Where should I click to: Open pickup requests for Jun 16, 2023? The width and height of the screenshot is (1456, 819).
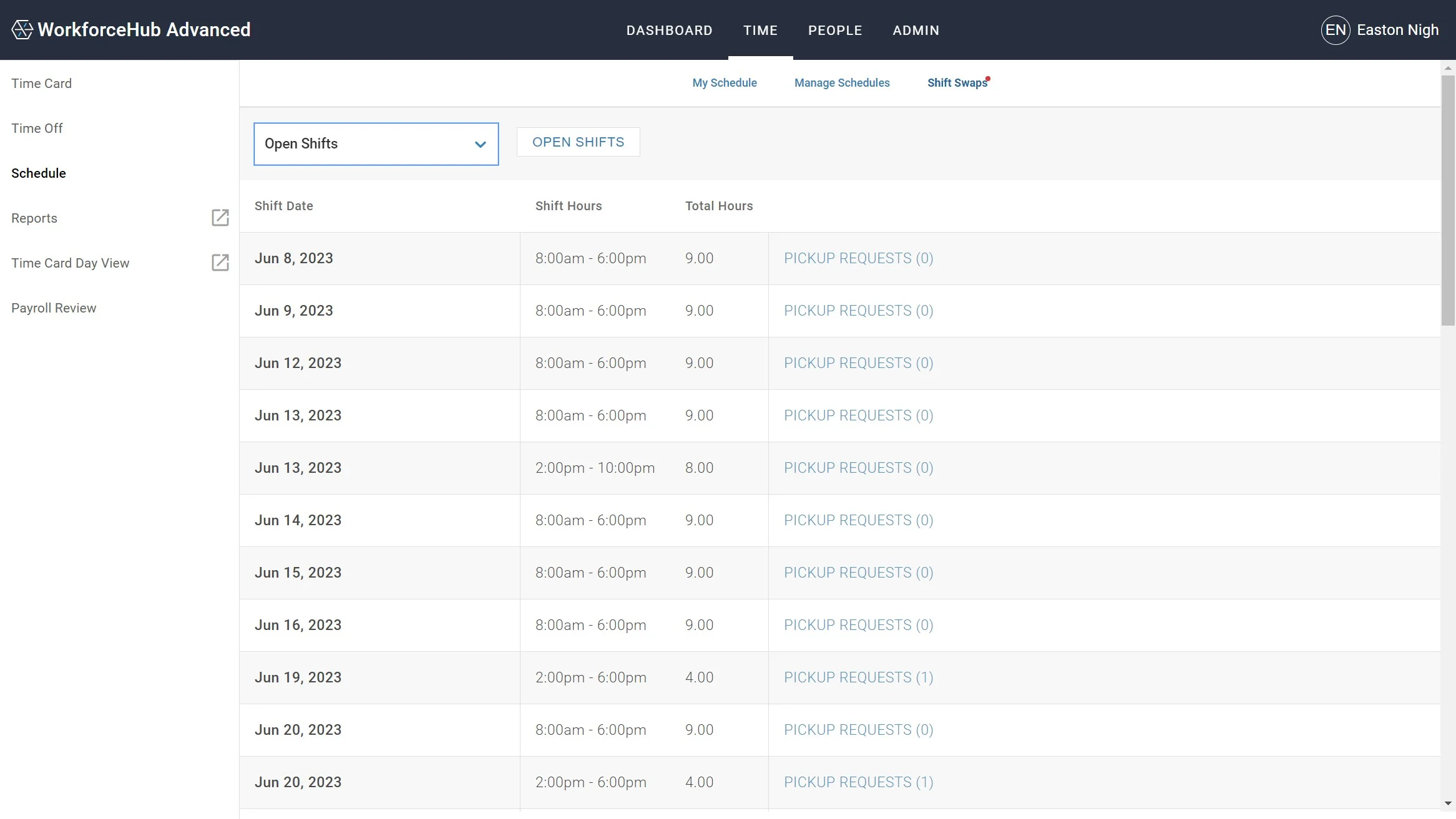click(x=859, y=625)
